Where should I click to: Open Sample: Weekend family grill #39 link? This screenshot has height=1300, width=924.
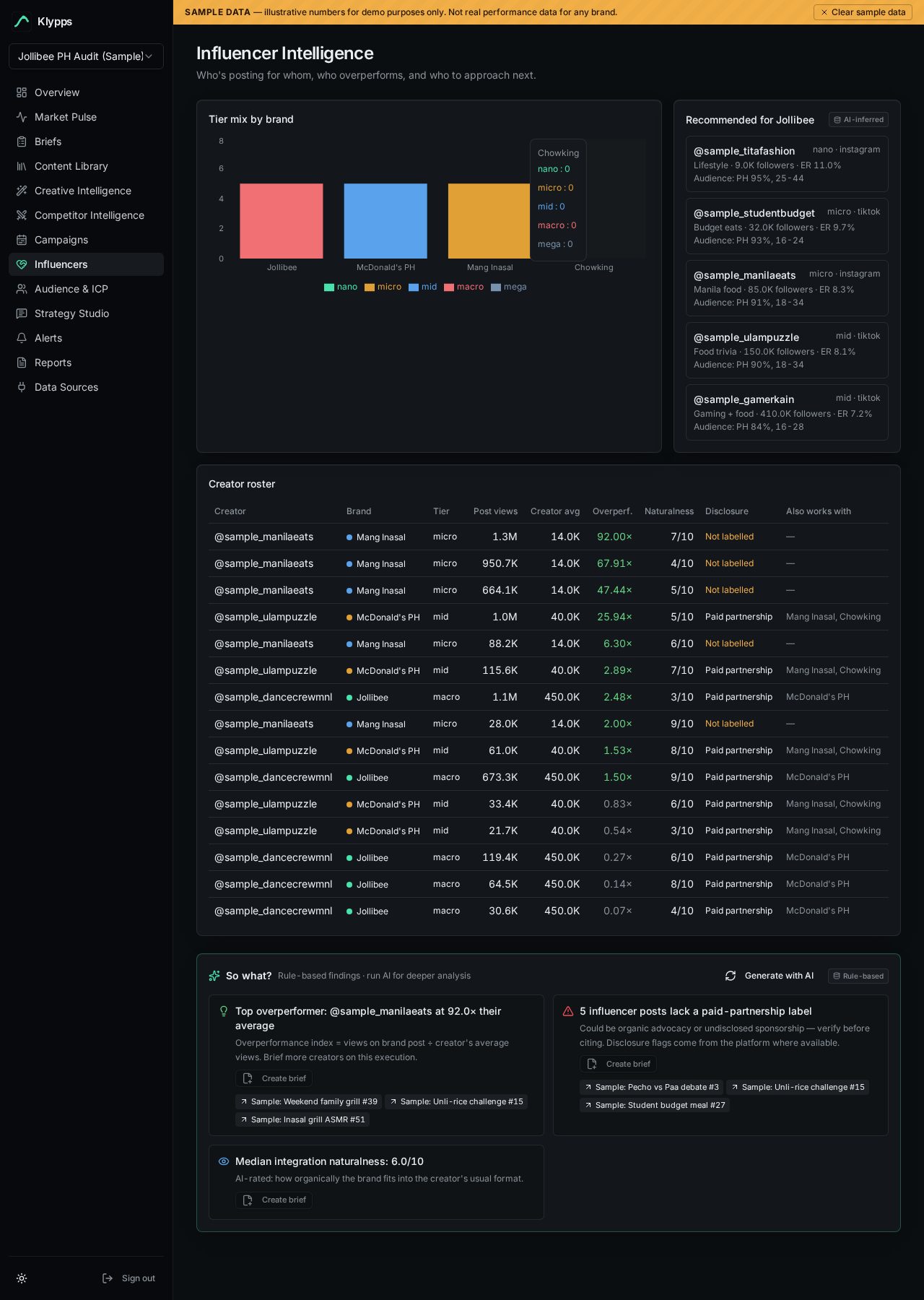pos(309,1101)
